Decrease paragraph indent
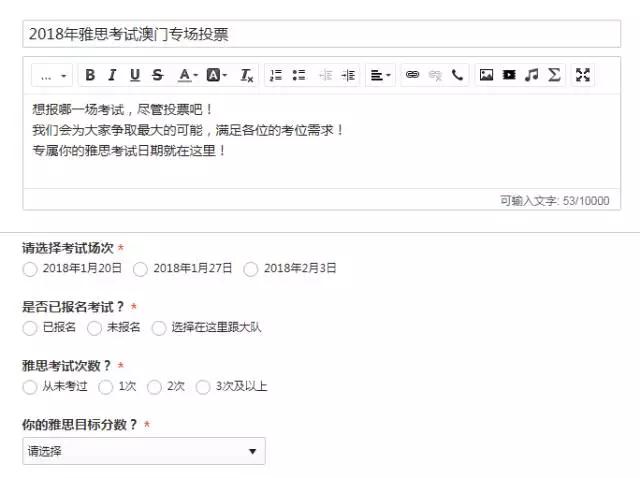Screen dimensions: 640x478 click(325, 75)
